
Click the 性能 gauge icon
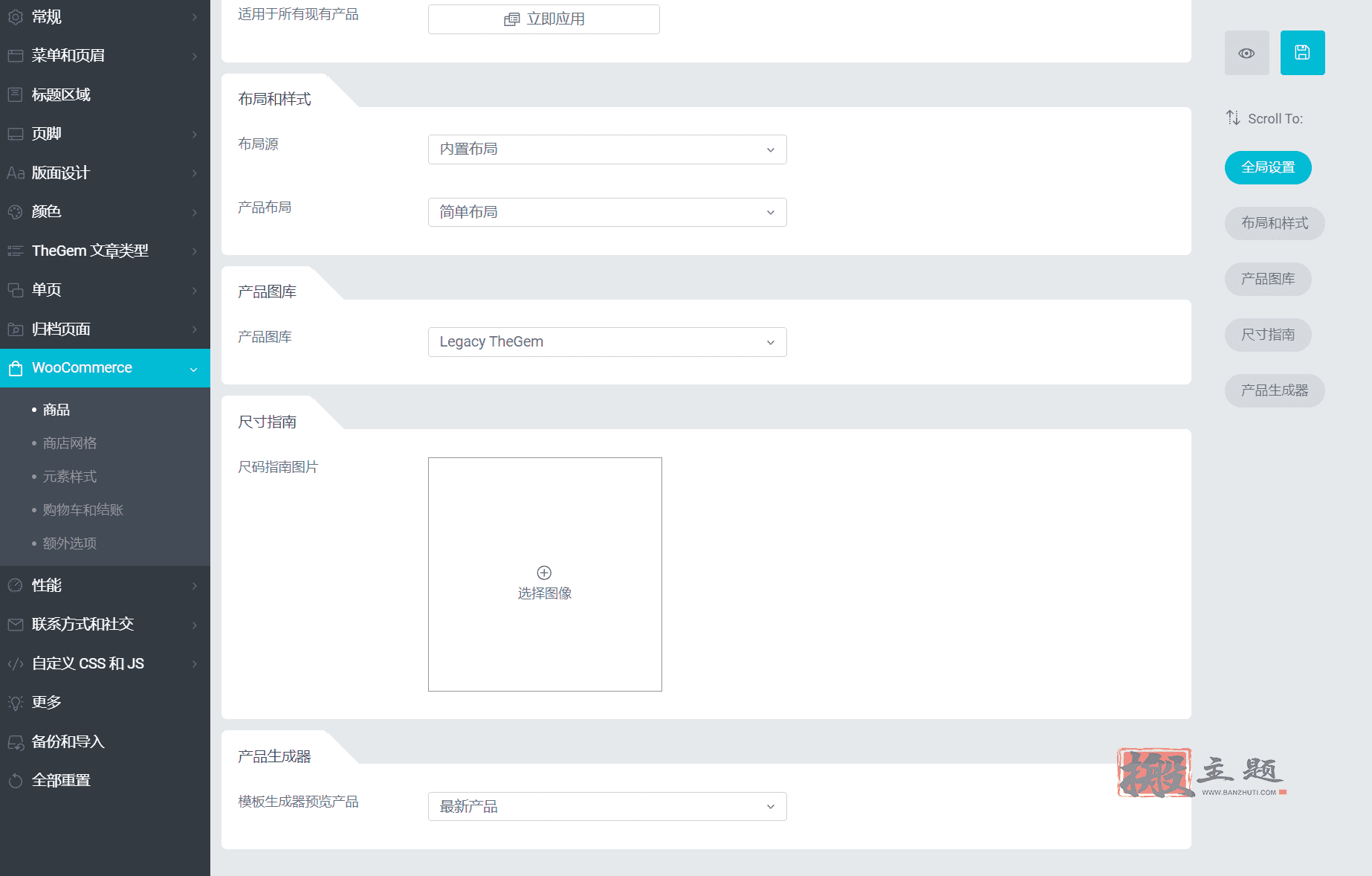coord(16,585)
